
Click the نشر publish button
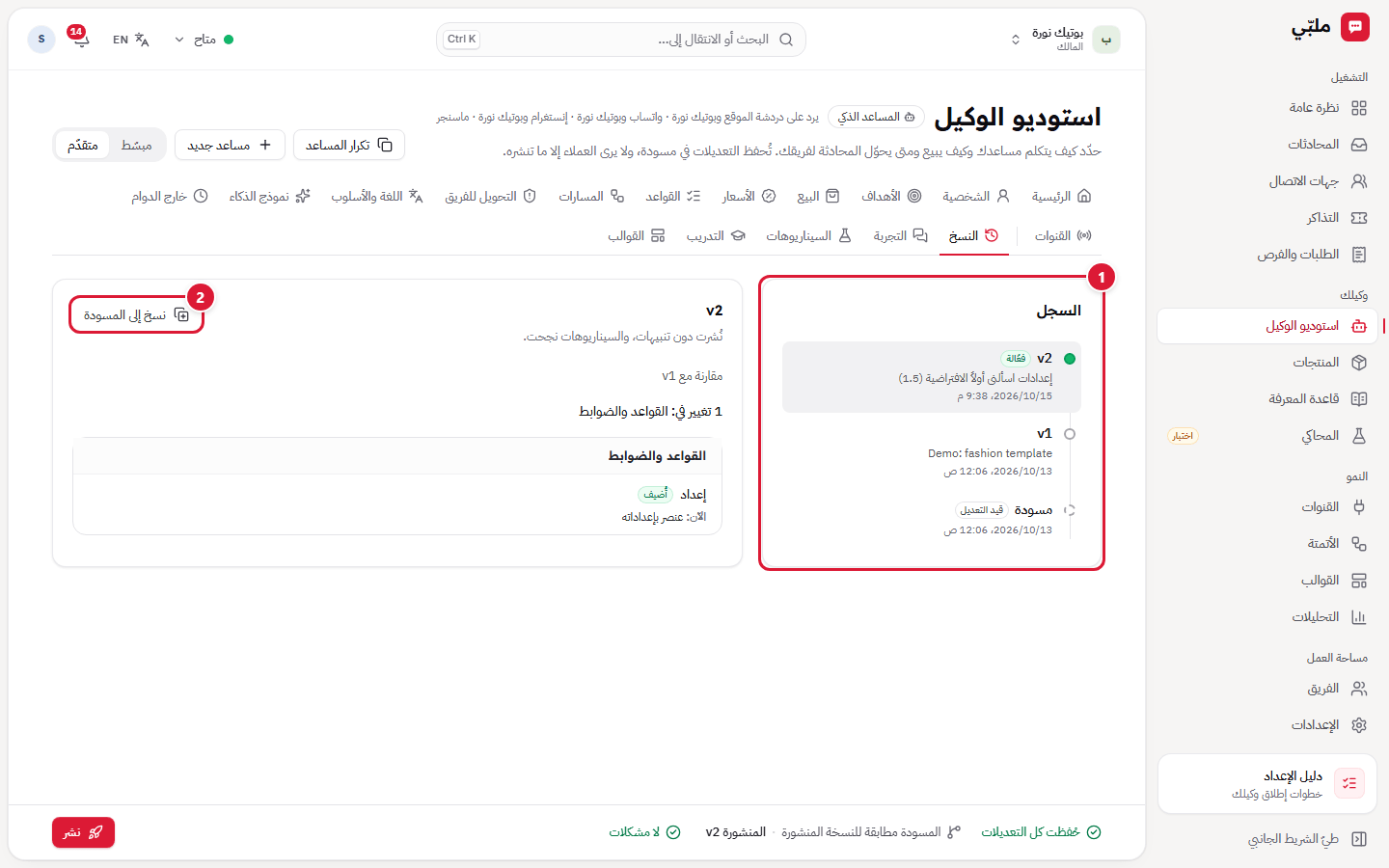coord(83,832)
